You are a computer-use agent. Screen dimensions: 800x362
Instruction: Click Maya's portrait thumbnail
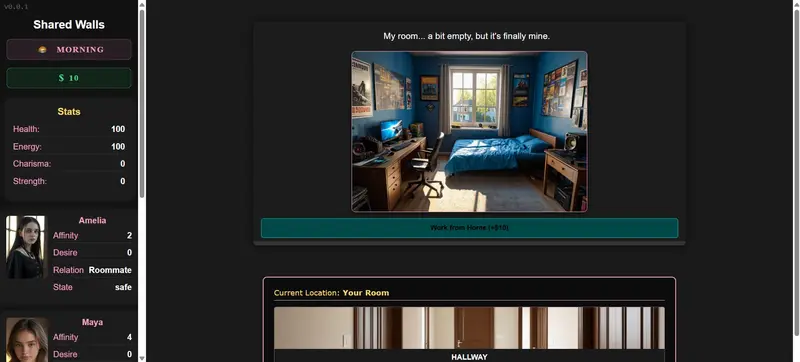(27, 340)
